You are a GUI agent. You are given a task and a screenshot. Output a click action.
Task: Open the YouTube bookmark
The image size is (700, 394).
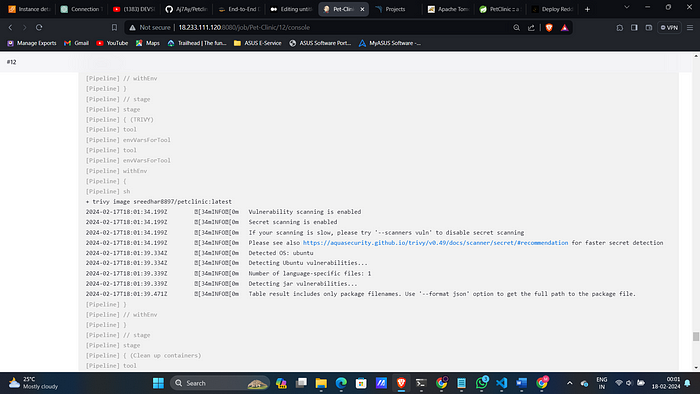pyautogui.click(x=112, y=43)
